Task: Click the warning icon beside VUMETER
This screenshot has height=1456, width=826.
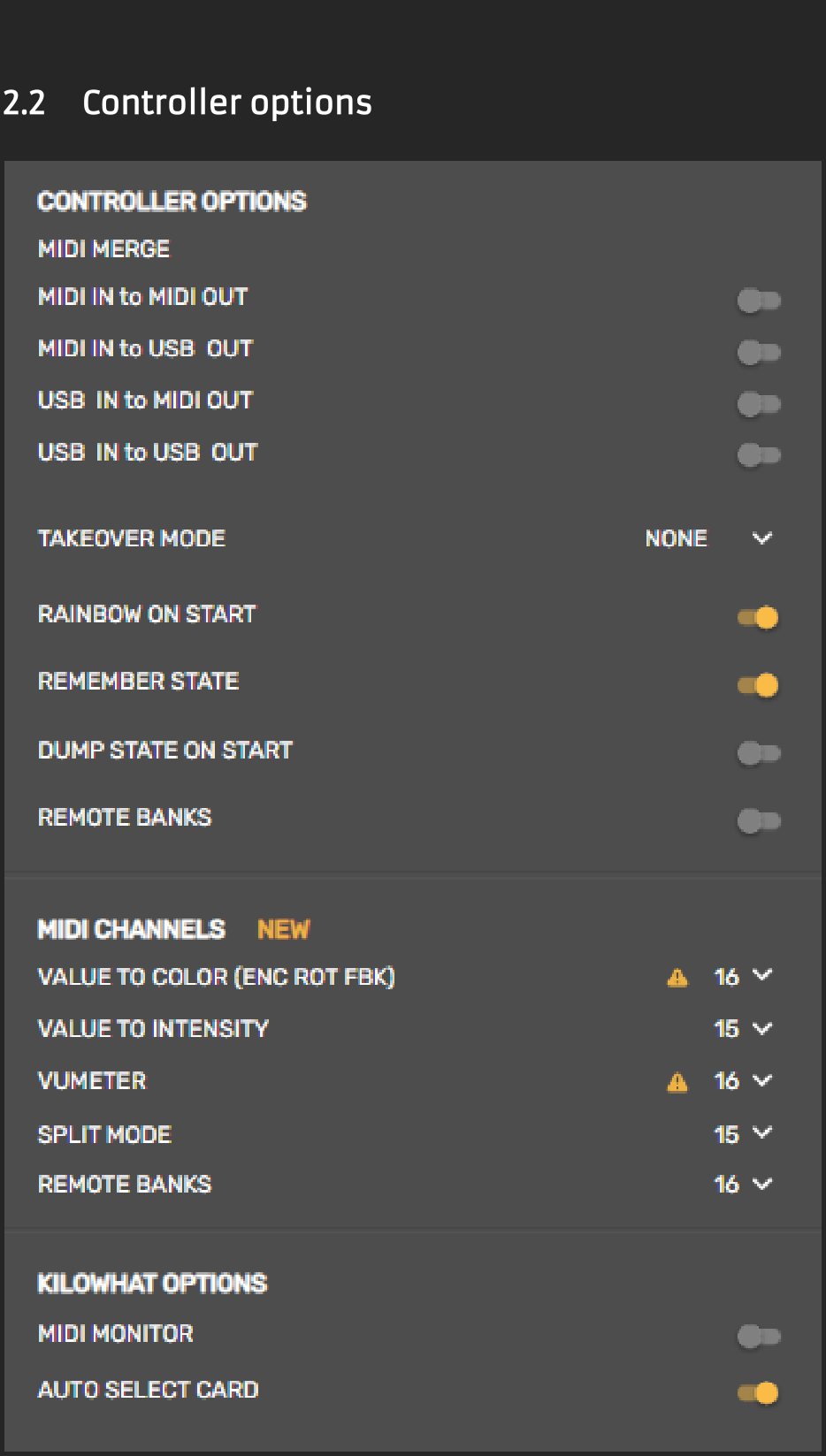Action: tap(677, 1080)
